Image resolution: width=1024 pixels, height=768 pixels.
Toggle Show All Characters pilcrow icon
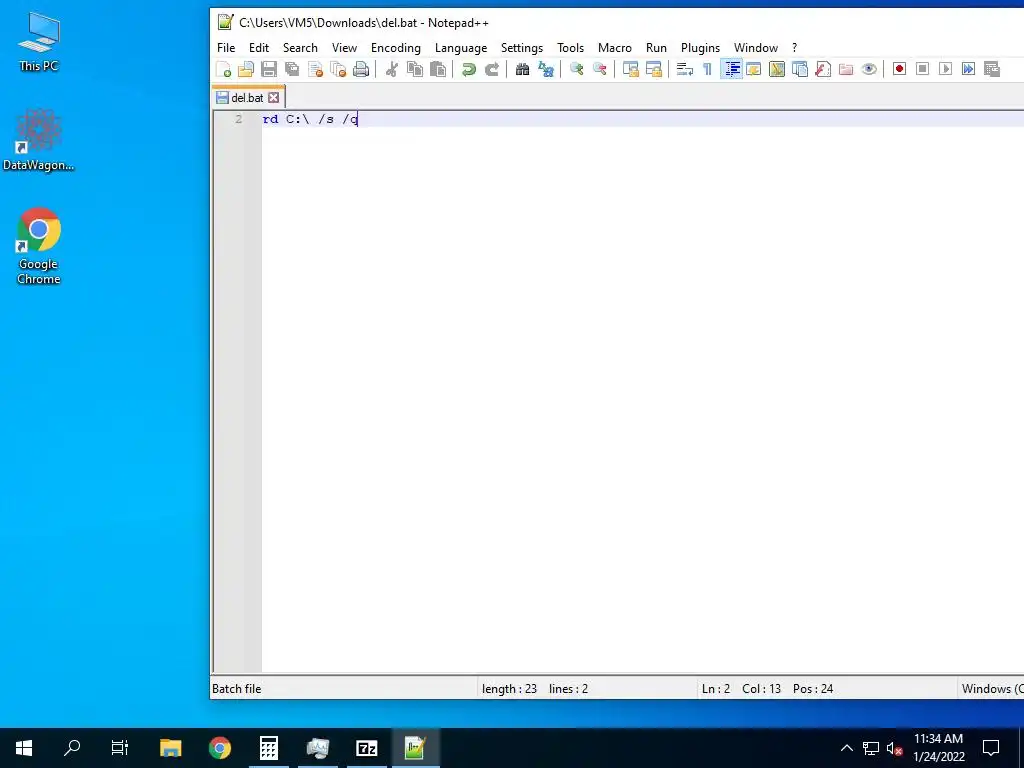707,69
